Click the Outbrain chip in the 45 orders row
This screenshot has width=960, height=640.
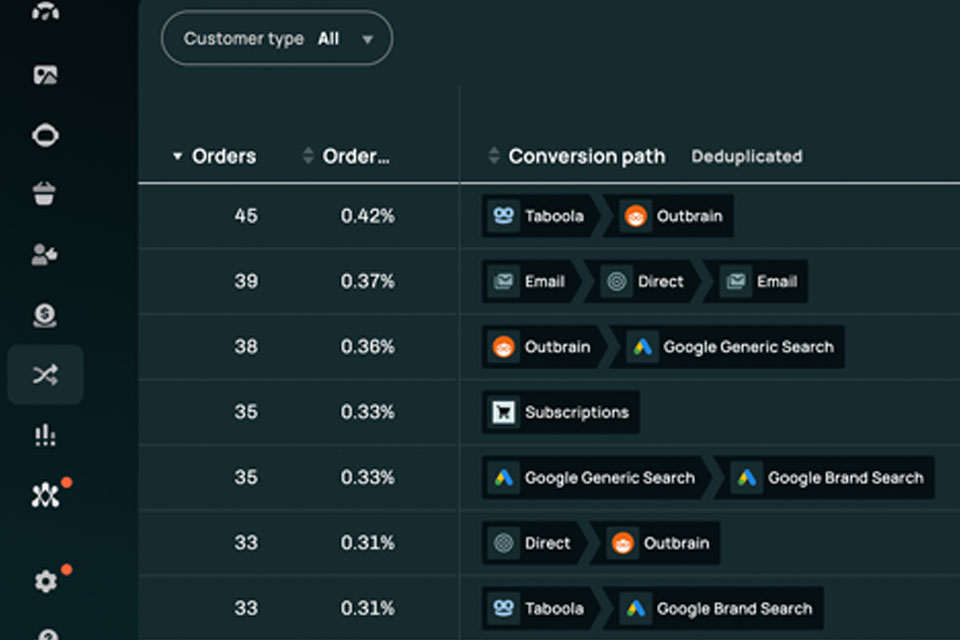pyautogui.click(x=671, y=216)
